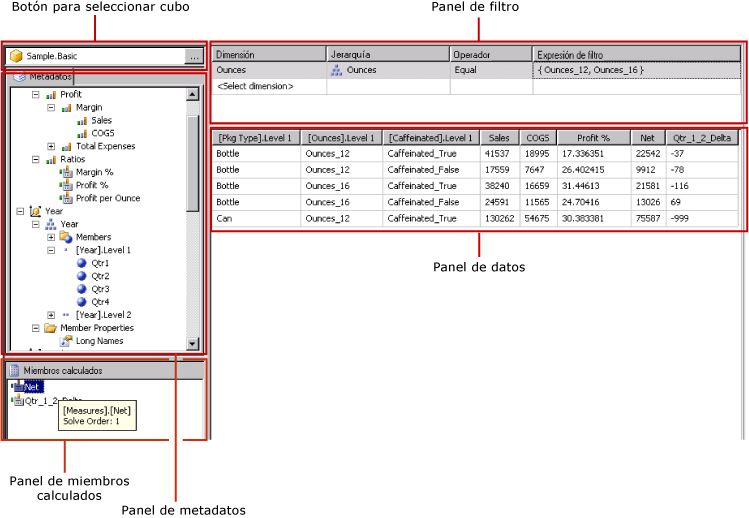749x518 pixels.
Task: Click the Members folder icon
Action: click(66, 237)
